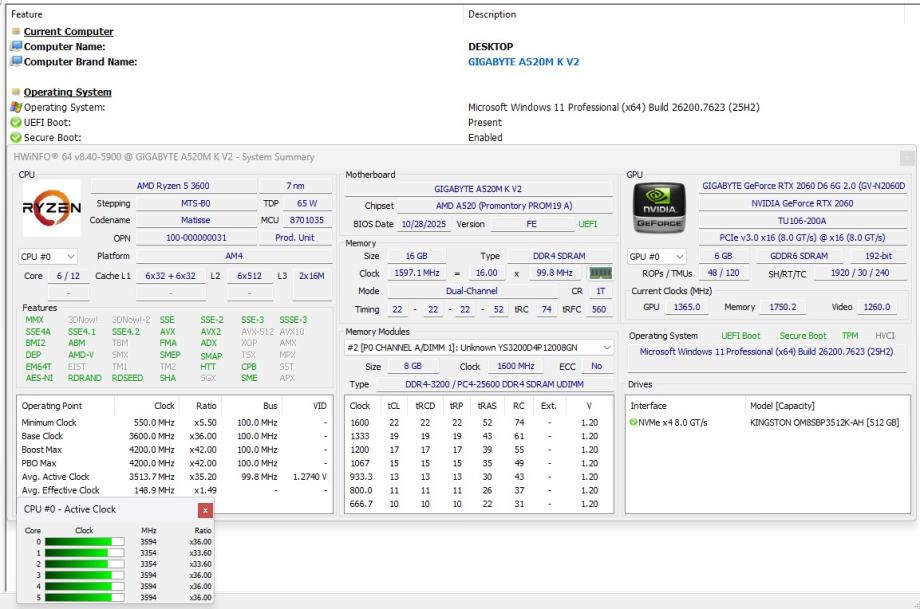Click the Ryzen CPU logo

(52, 208)
